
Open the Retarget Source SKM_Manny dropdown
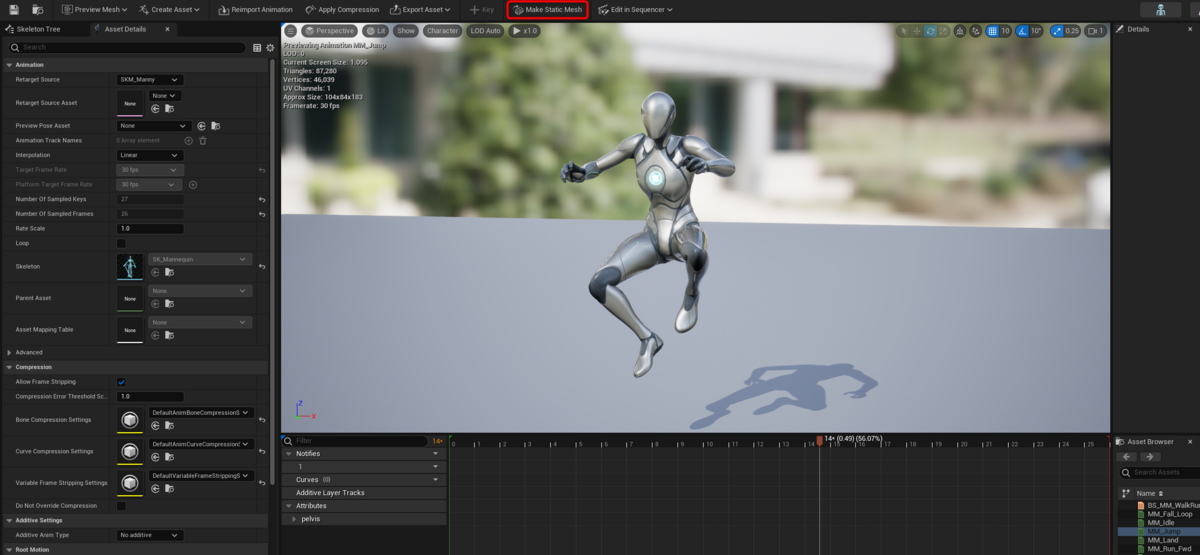click(x=150, y=80)
